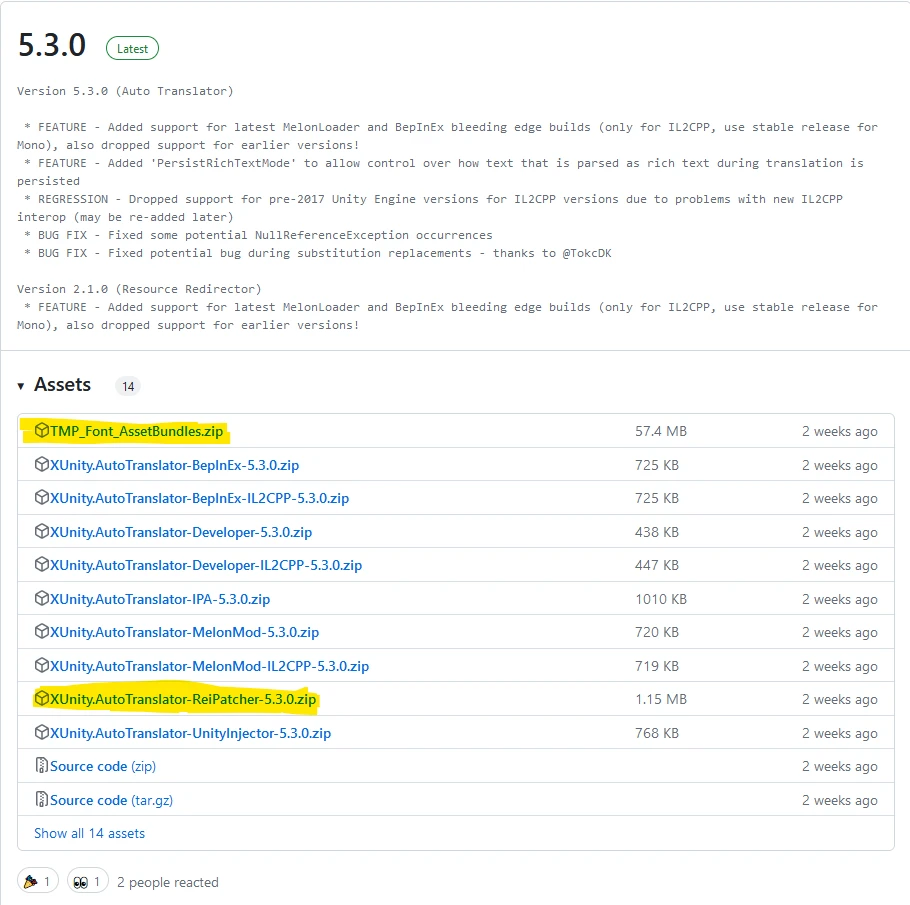Image resolution: width=910 pixels, height=905 pixels.
Task: Click the 447 KB size text
Action: click(657, 565)
